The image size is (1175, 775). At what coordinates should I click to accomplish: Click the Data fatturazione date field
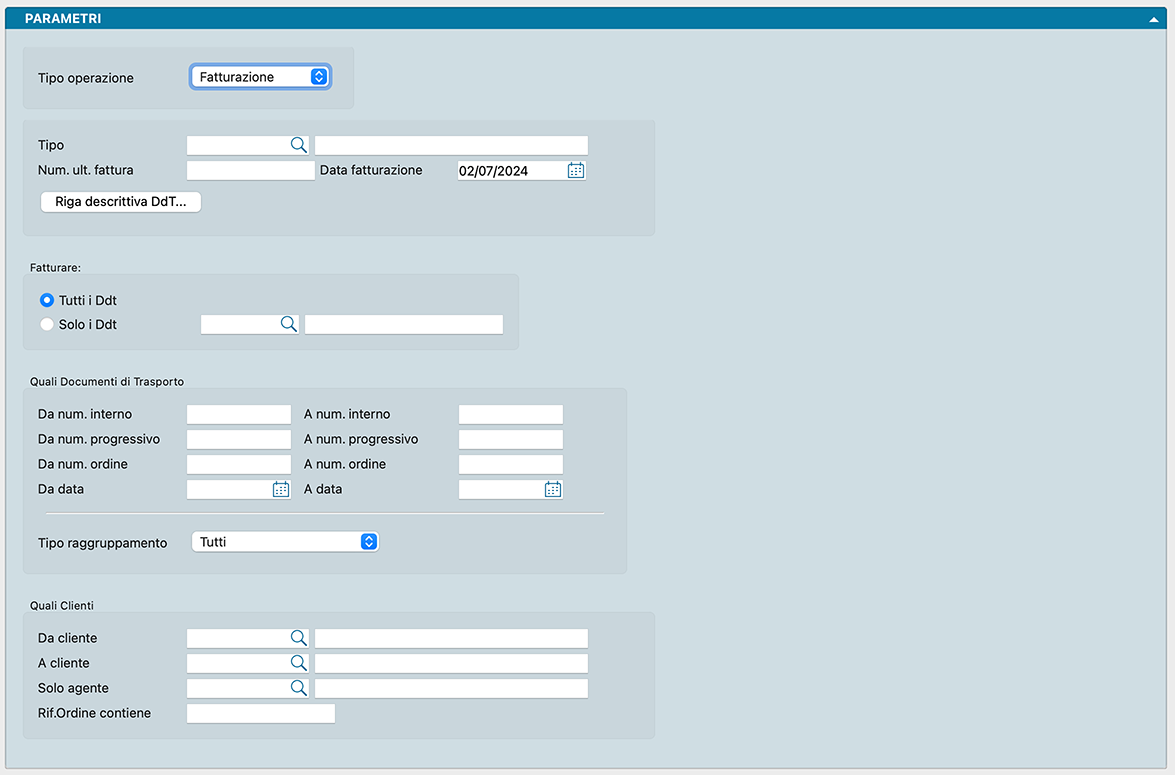pyautogui.click(x=510, y=171)
